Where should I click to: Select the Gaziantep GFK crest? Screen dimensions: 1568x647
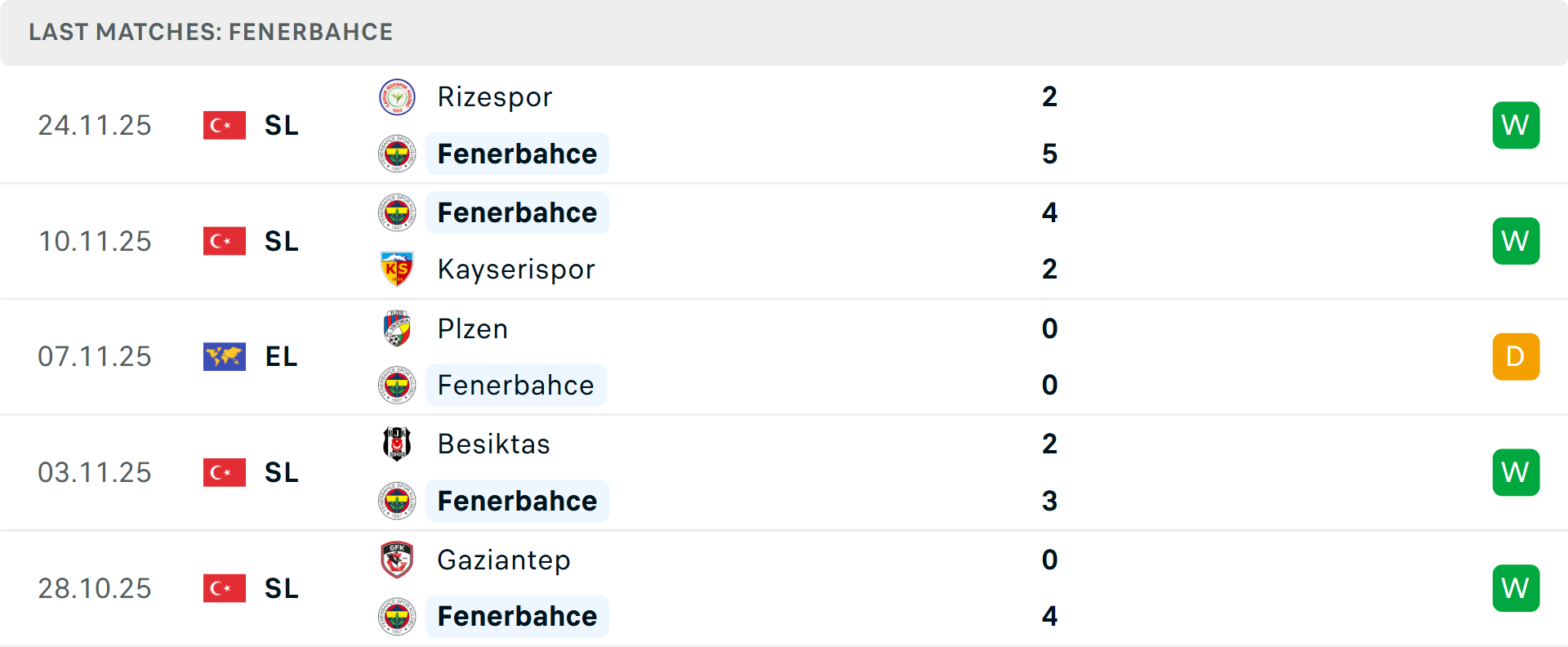tap(397, 560)
